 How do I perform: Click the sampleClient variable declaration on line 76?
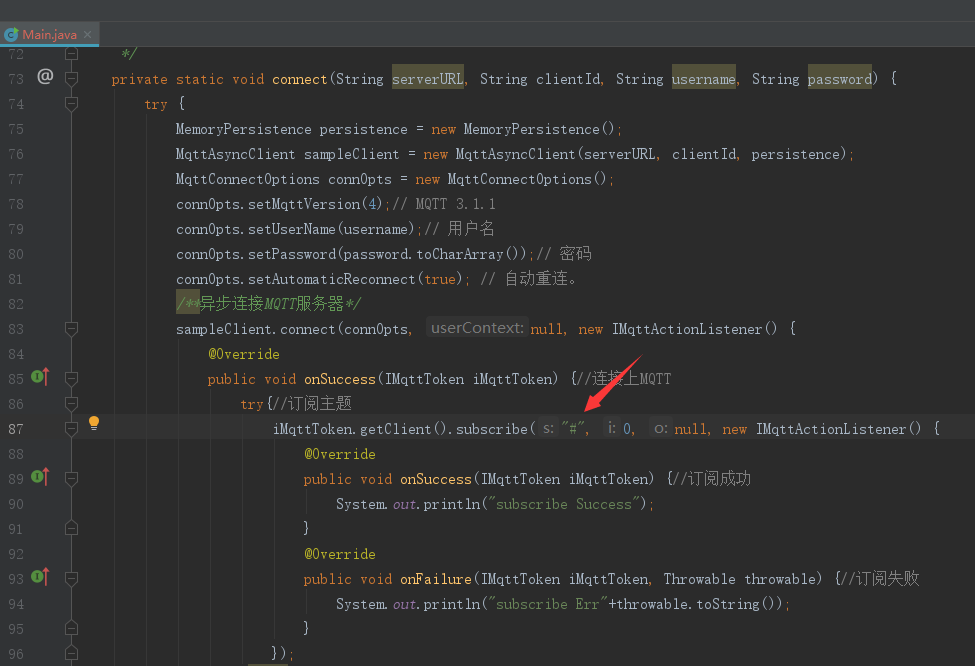(351, 154)
